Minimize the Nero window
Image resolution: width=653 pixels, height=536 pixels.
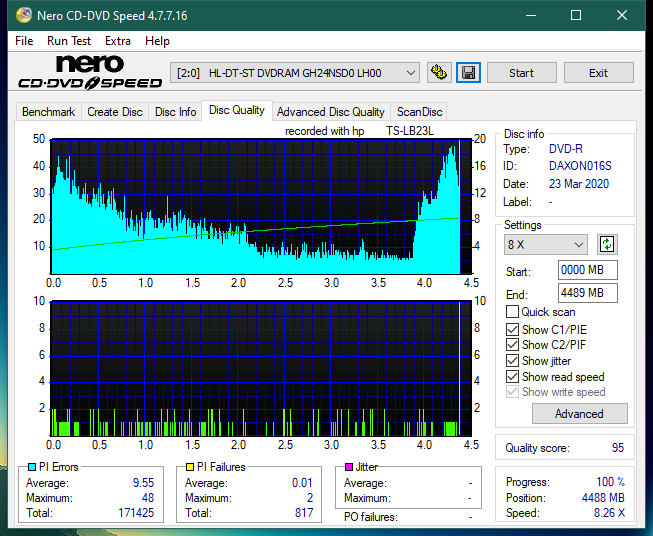click(531, 15)
